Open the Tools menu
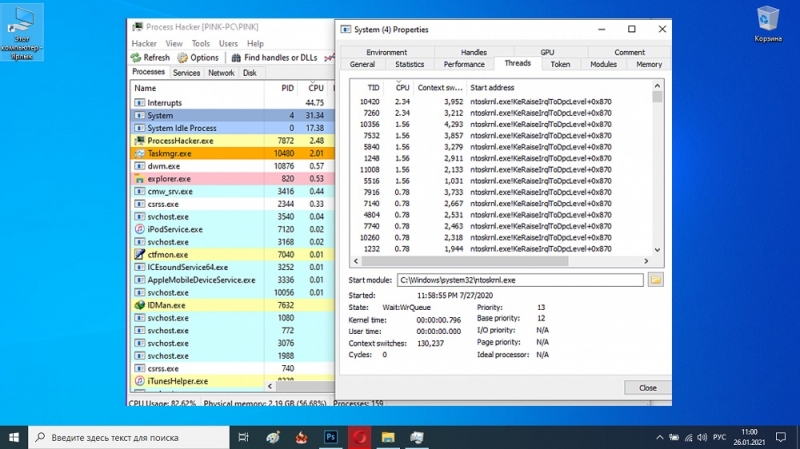 coord(201,43)
